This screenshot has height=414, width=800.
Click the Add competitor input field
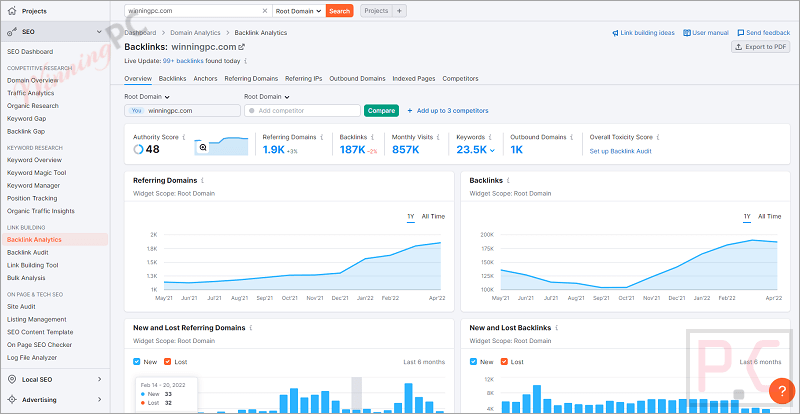pos(303,111)
